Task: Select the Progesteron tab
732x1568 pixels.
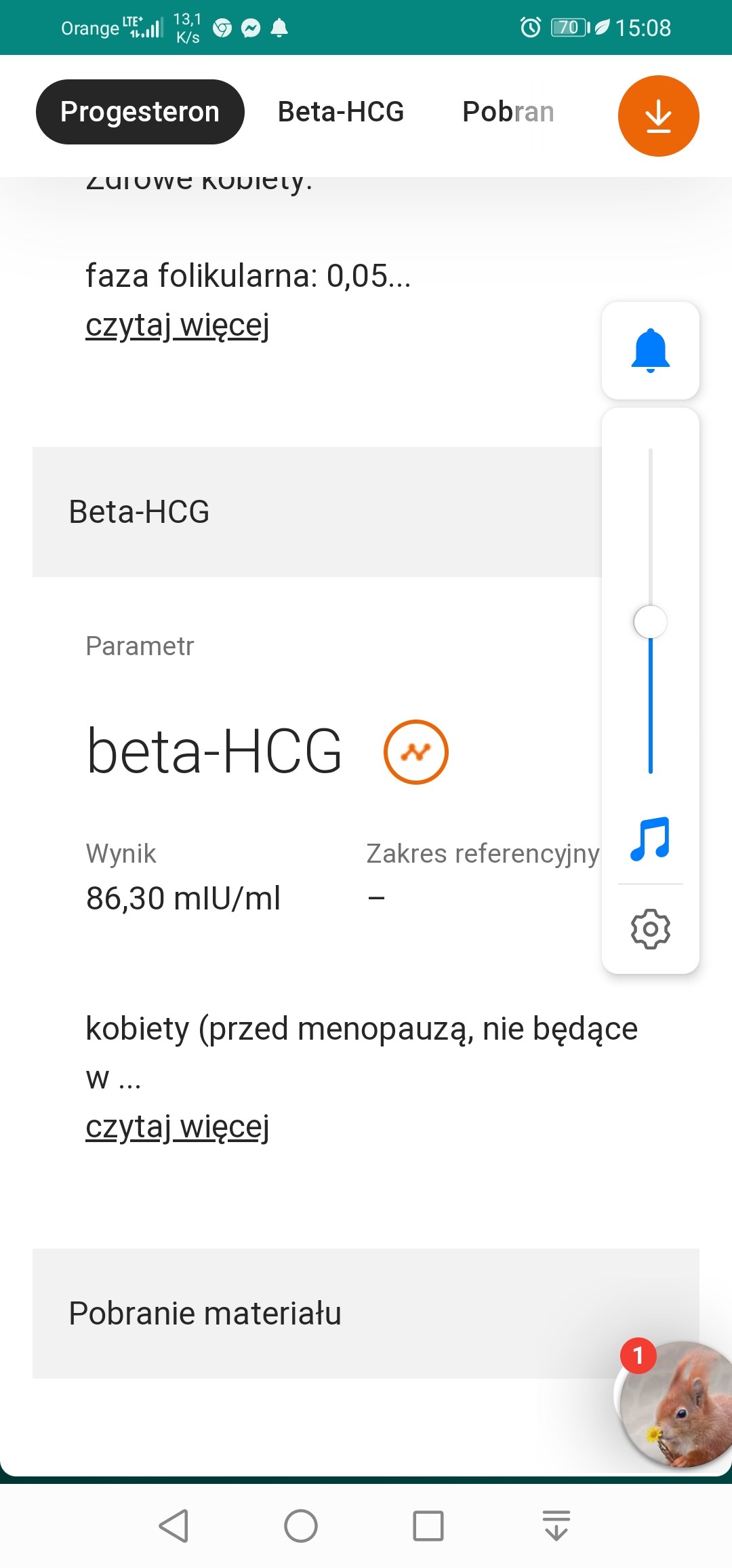Action: pyautogui.click(x=140, y=112)
